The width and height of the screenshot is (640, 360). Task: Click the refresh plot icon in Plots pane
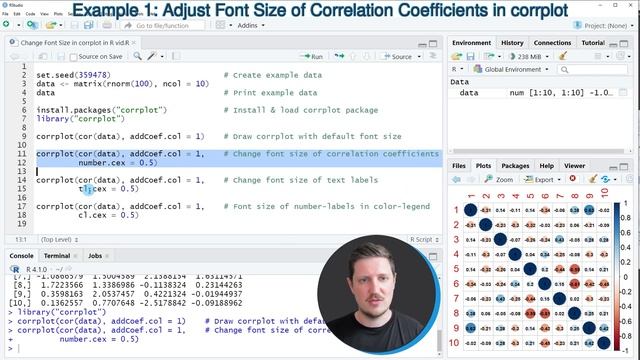tap(606, 179)
